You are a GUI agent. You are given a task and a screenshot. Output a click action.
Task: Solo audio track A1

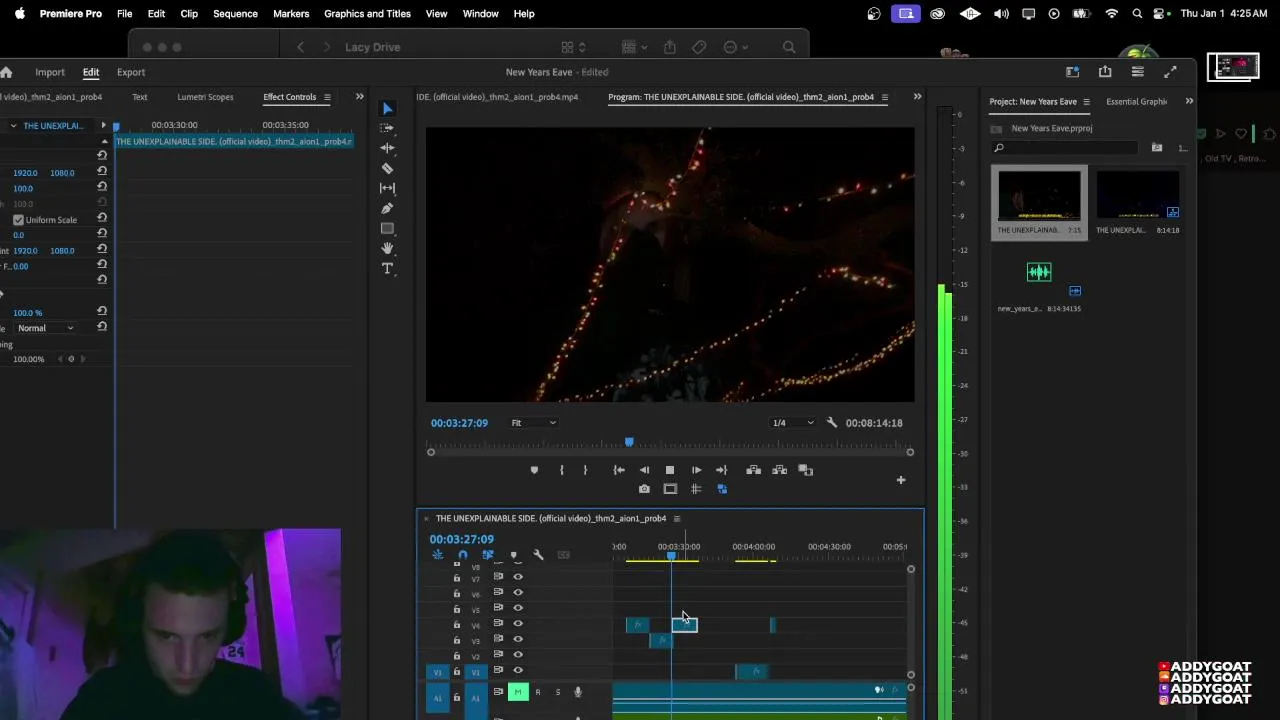[x=558, y=692]
